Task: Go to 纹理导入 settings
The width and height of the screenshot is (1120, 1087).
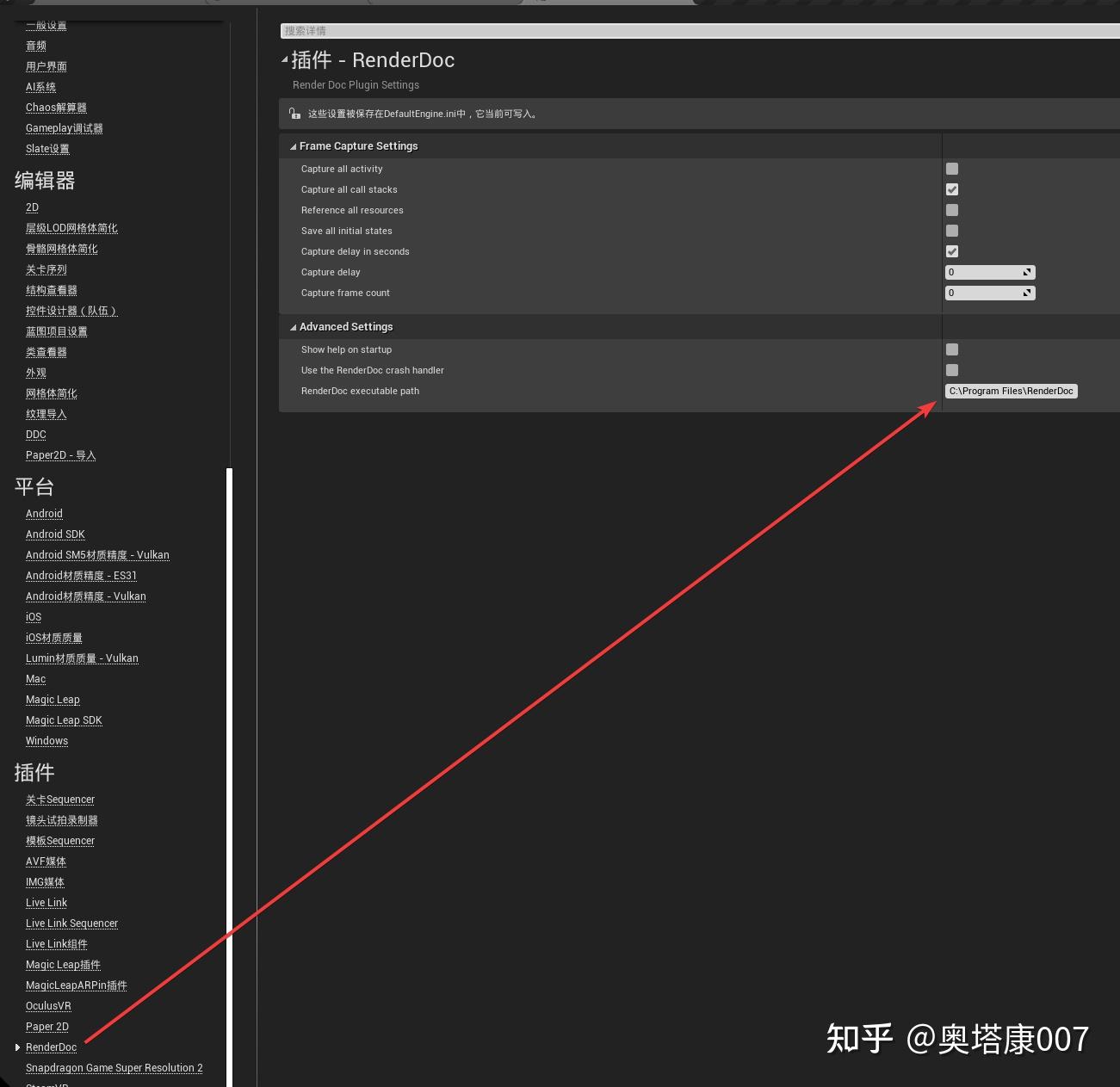Action: point(46,414)
